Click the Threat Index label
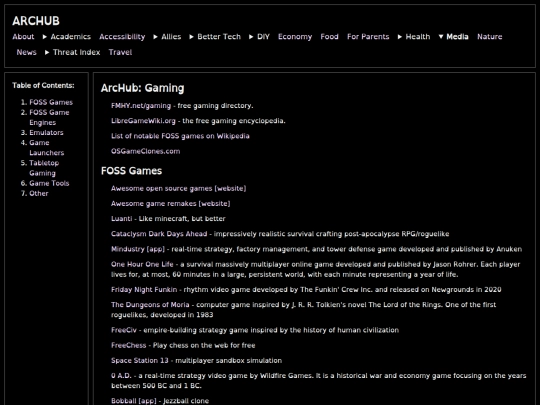 (x=76, y=52)
